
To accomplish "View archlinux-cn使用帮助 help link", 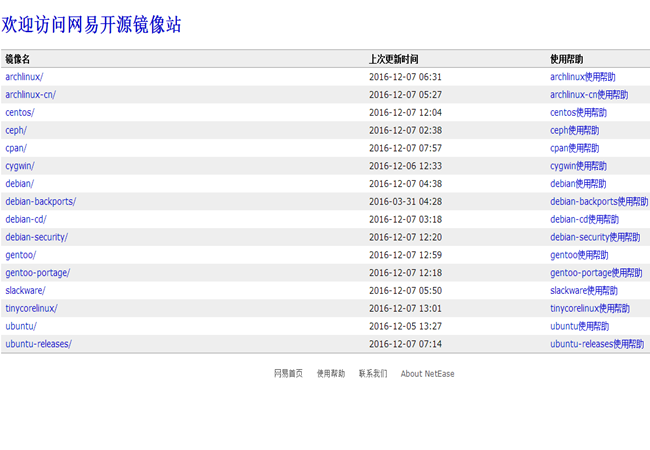I will pyautogui.click(x=589, y=94).
